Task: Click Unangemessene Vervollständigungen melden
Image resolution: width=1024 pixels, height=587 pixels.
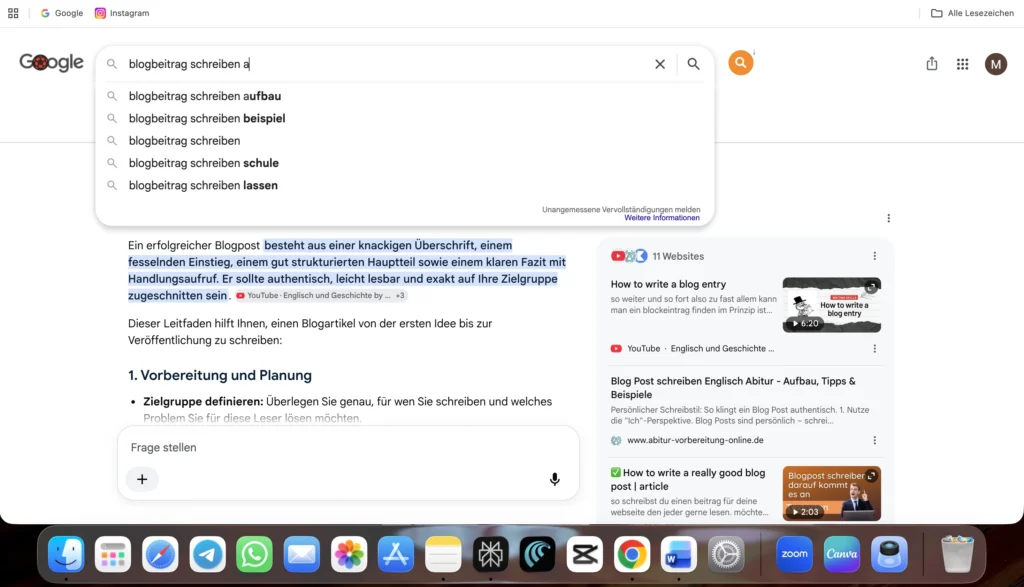Action: (621, 210)
